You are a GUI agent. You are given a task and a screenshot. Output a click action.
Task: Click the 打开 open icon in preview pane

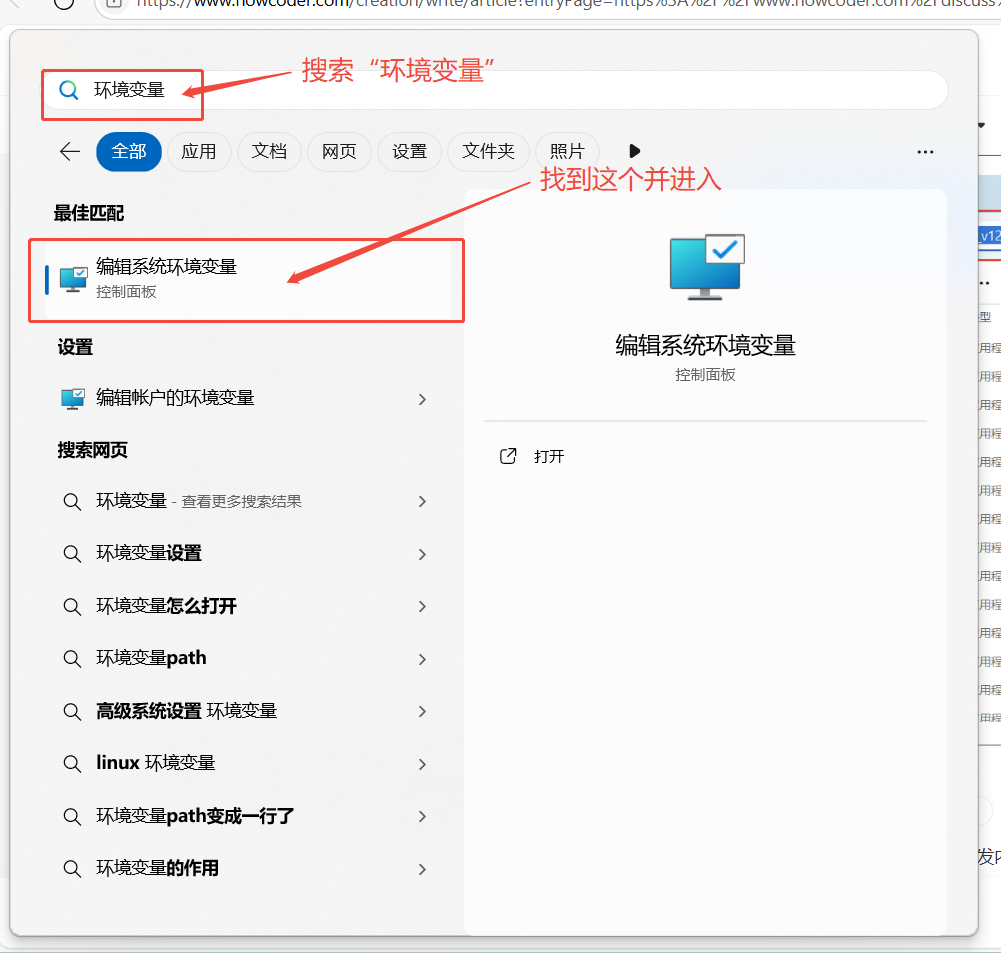coord(508,455)
